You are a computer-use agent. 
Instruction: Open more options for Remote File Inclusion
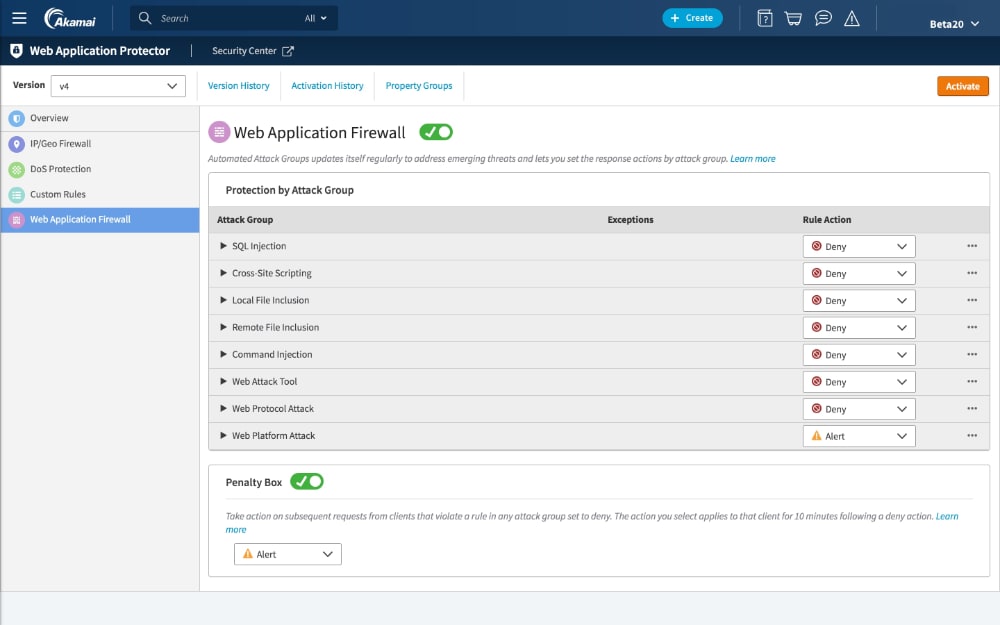(x=971, y=327)
